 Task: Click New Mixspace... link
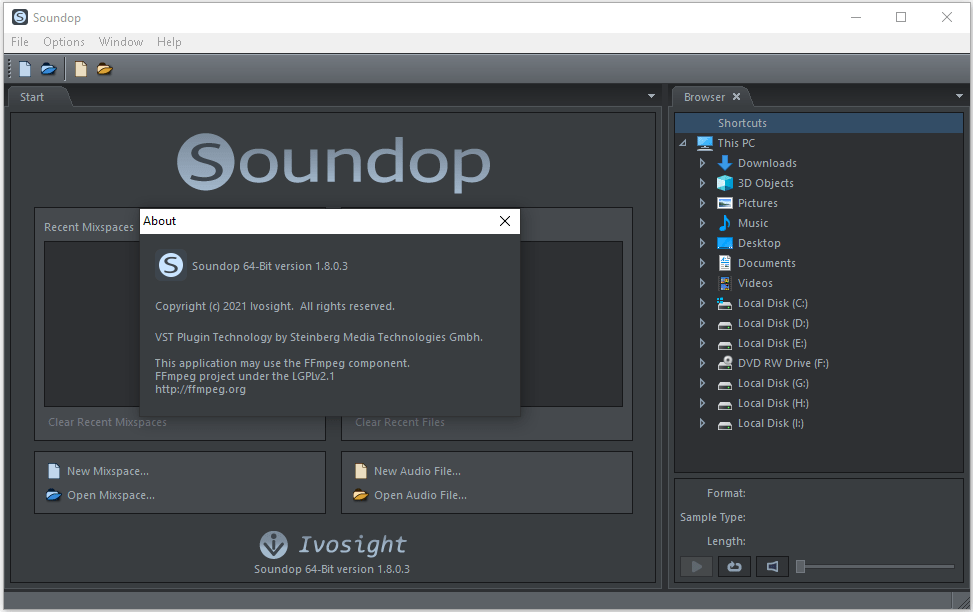[108, 471]
